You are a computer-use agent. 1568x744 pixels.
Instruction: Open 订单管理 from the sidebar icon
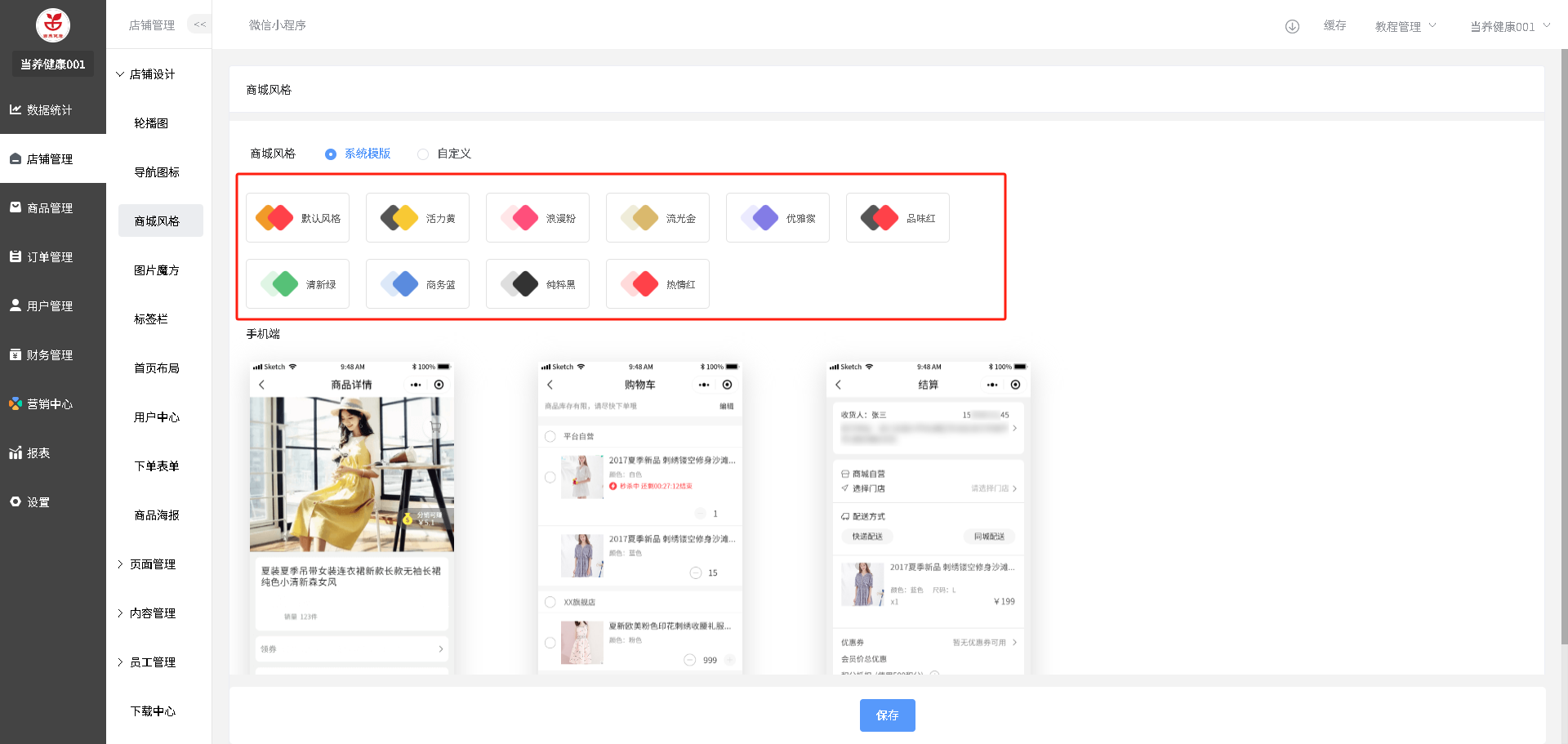click(16, 256)
